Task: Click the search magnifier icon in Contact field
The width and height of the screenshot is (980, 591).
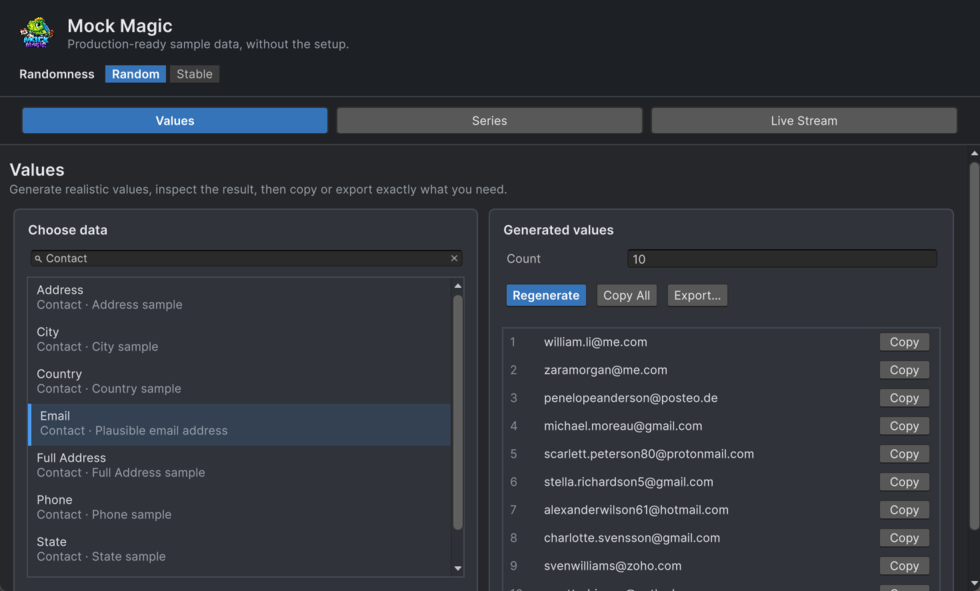Action: point(38,259)
